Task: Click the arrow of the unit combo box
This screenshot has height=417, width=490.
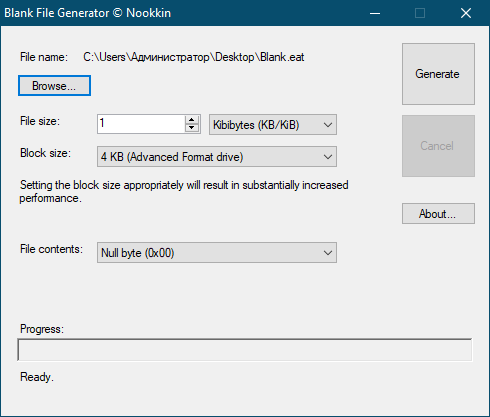Action: [328, 125]
